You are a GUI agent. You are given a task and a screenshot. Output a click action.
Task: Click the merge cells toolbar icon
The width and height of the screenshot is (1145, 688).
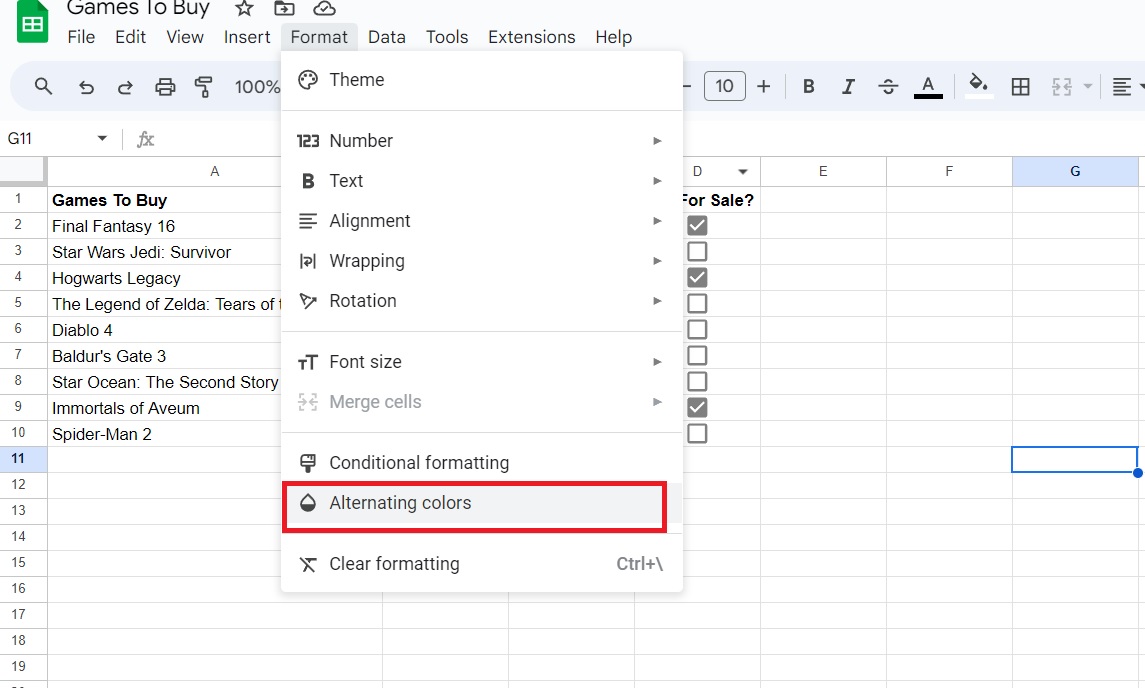point(1061,86)
